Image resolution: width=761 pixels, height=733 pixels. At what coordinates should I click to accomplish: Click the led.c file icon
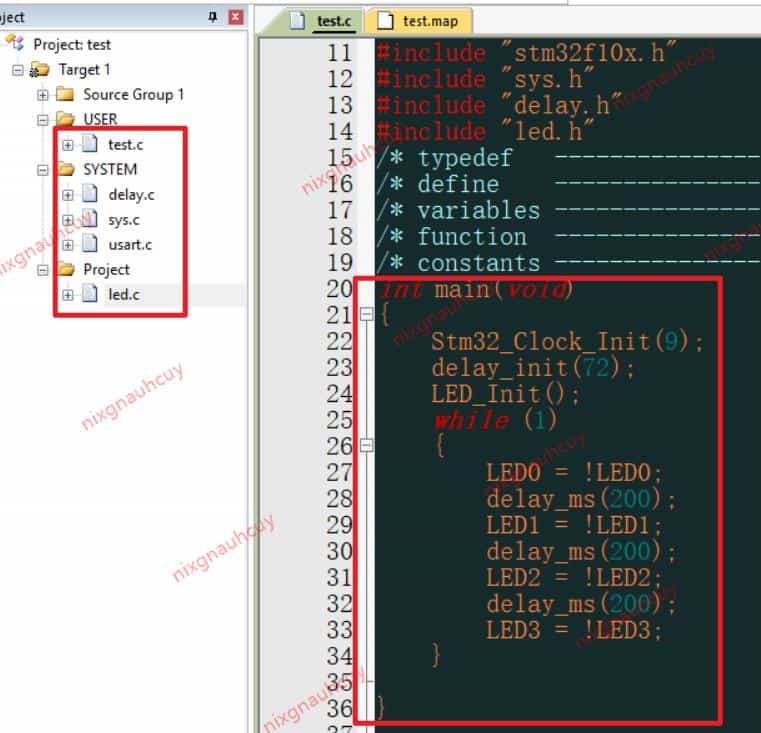[90, 294]
